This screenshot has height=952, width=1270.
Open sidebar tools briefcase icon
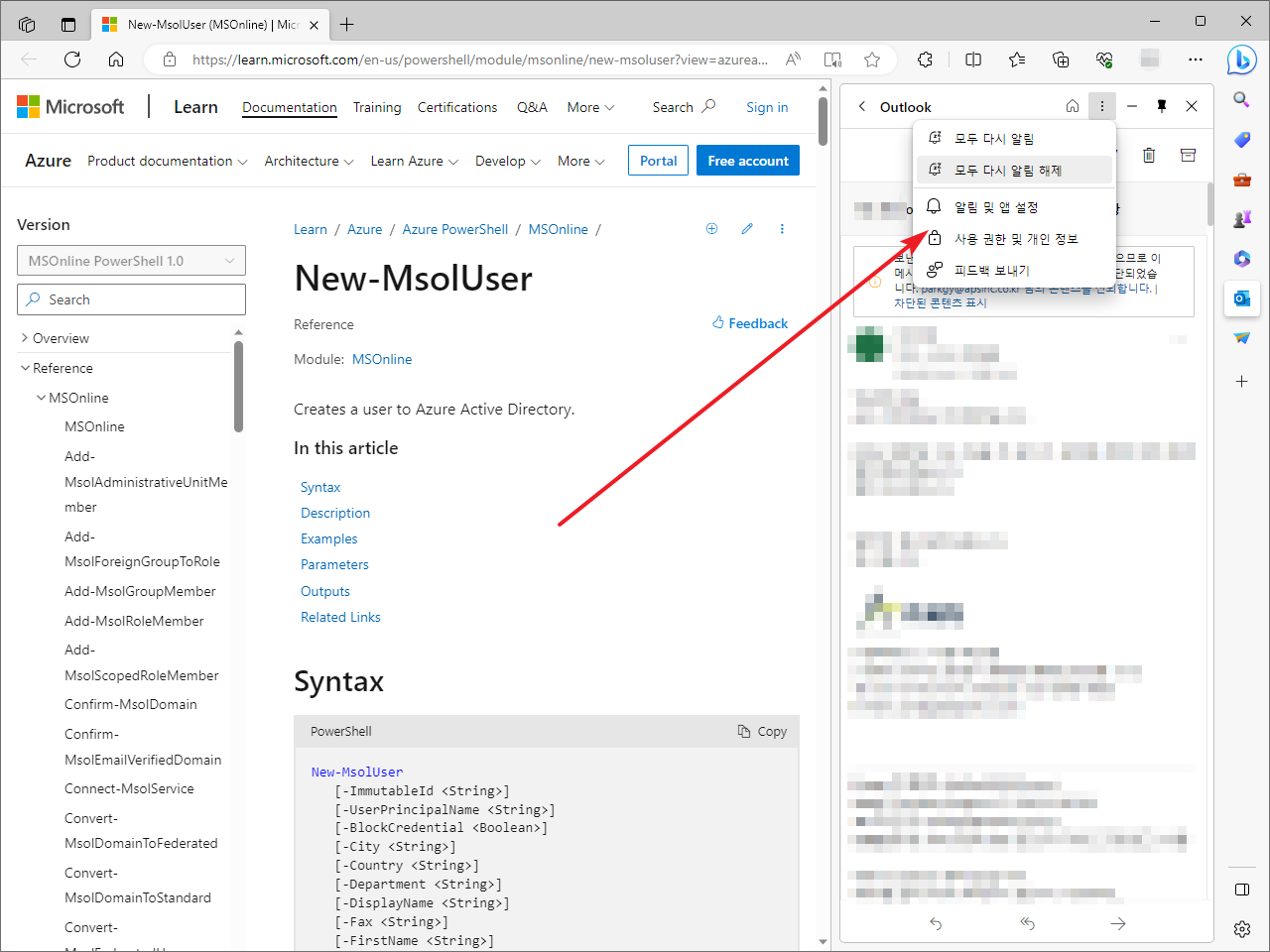click(x=1241, y=179)
